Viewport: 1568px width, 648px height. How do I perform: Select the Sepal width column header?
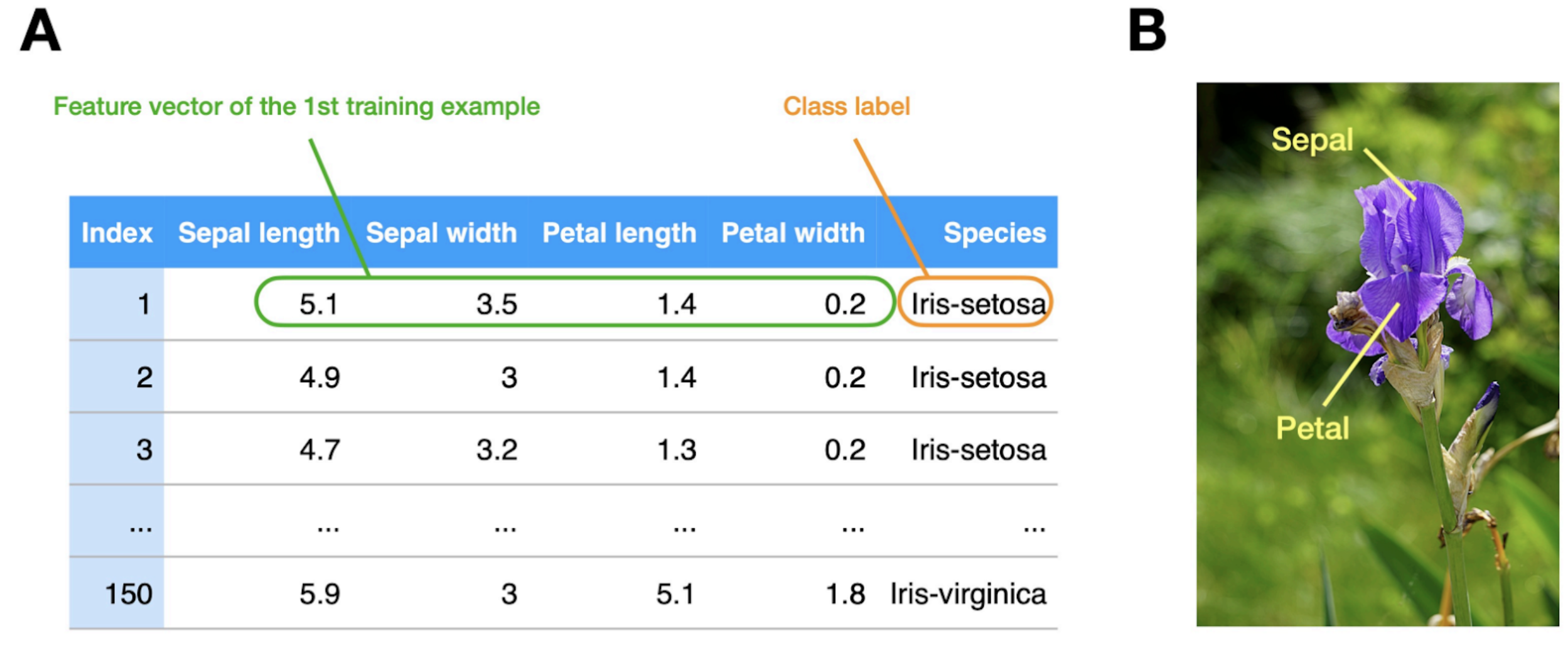[x=441, y=233]
